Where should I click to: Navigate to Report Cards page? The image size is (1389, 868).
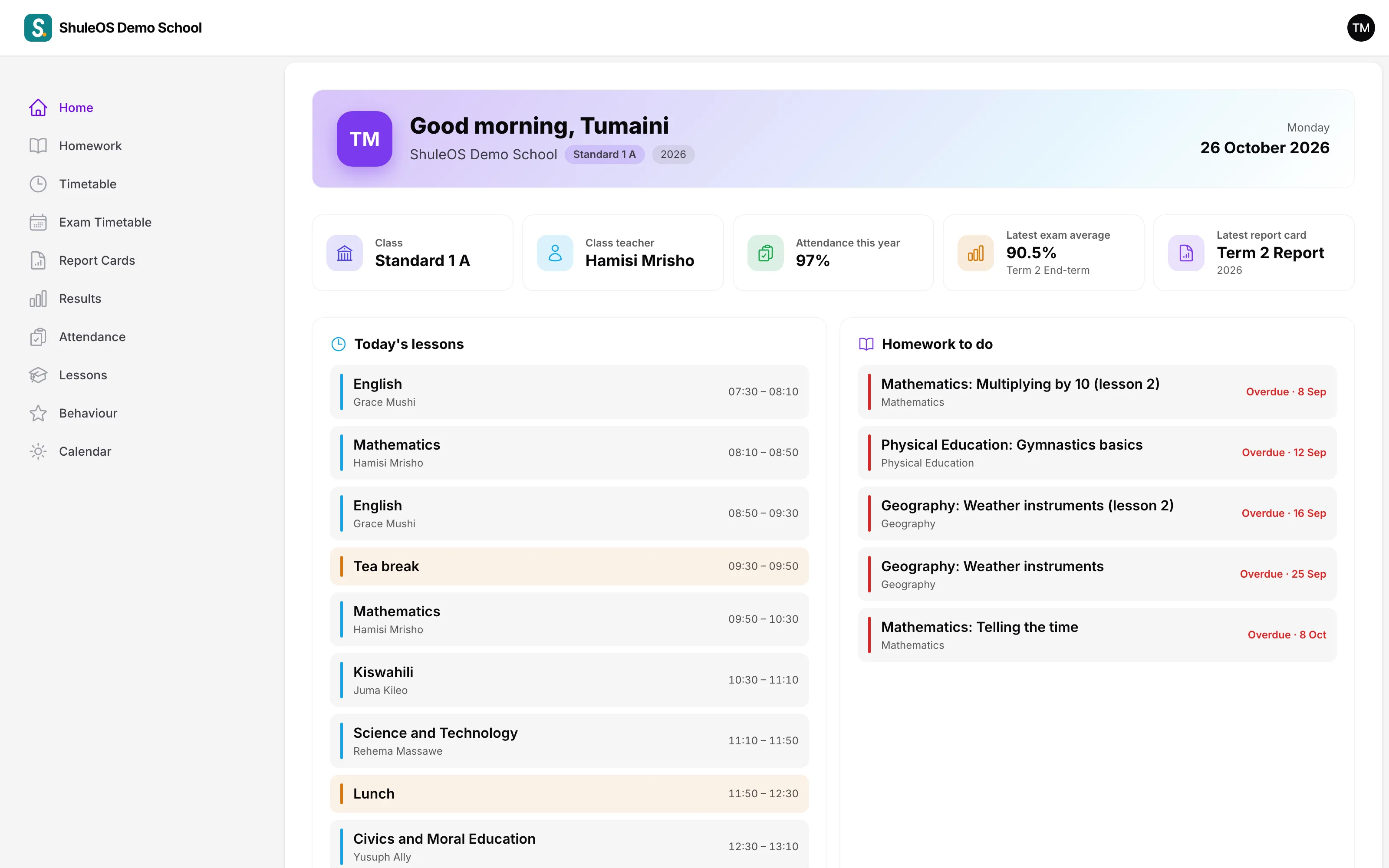(97, 260)
